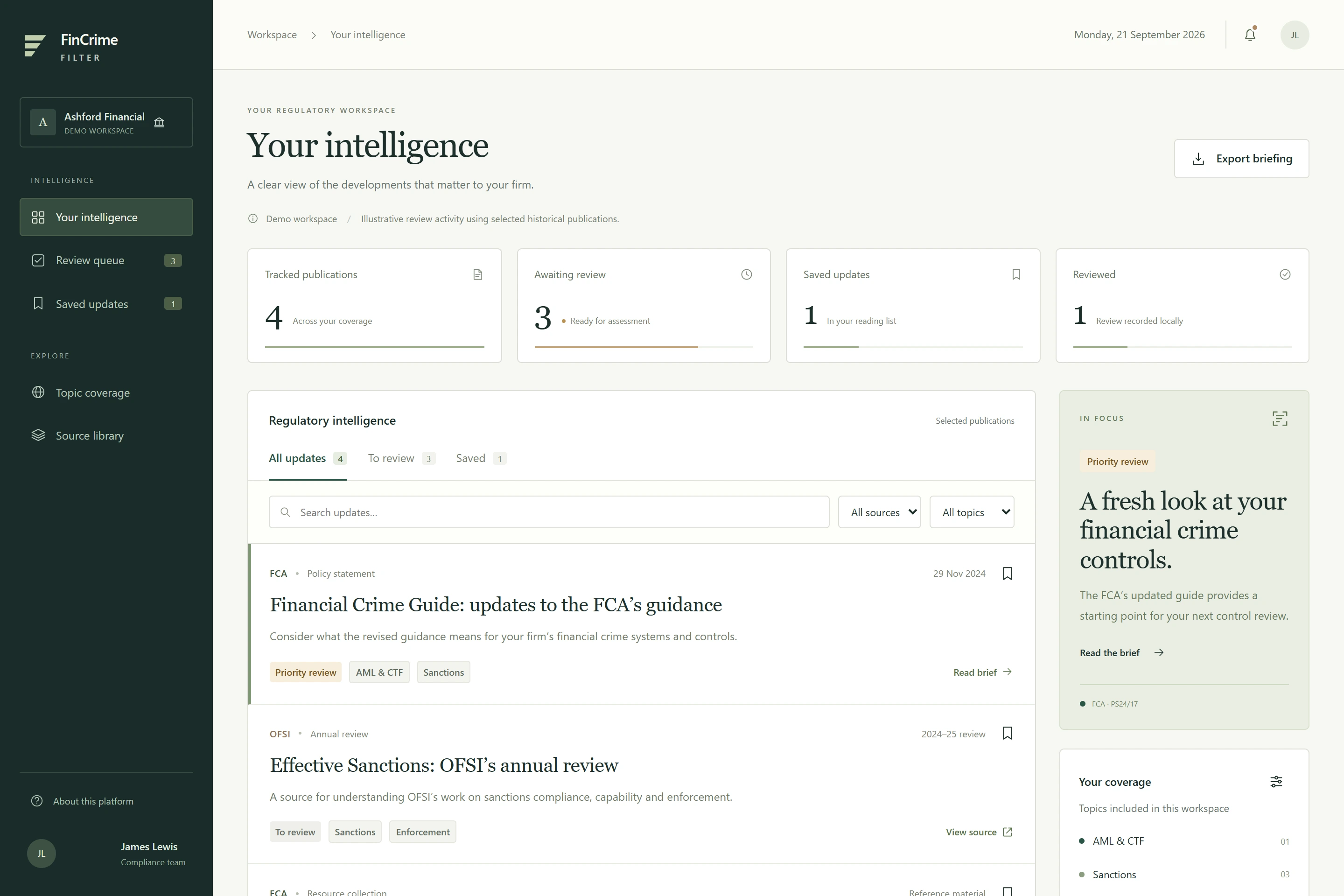Open the notifications bell
The height and width of the screenshot is (896, 1344).
coord(1250,35)
